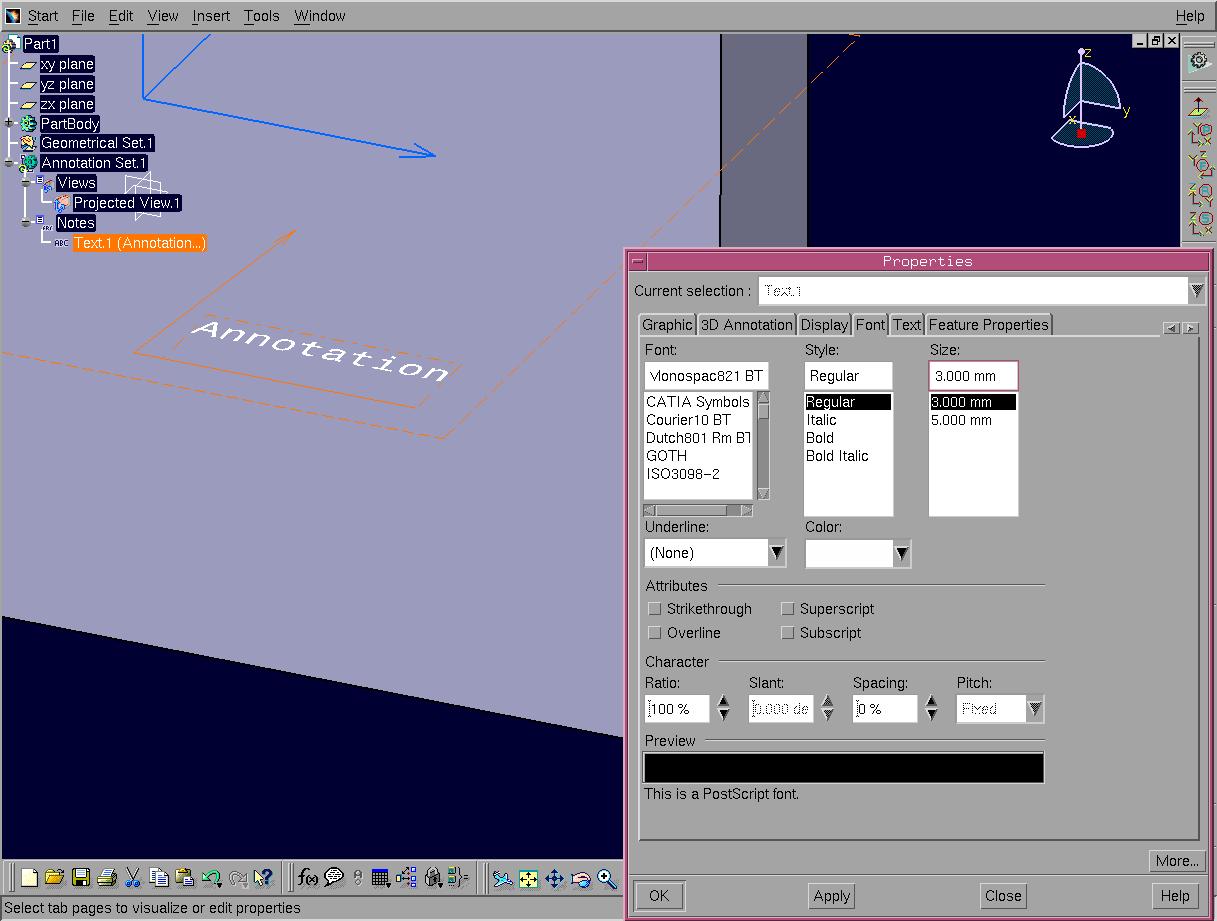Open the Color picker dropdown
The image size is (1217, 921).
click(902, 553)
